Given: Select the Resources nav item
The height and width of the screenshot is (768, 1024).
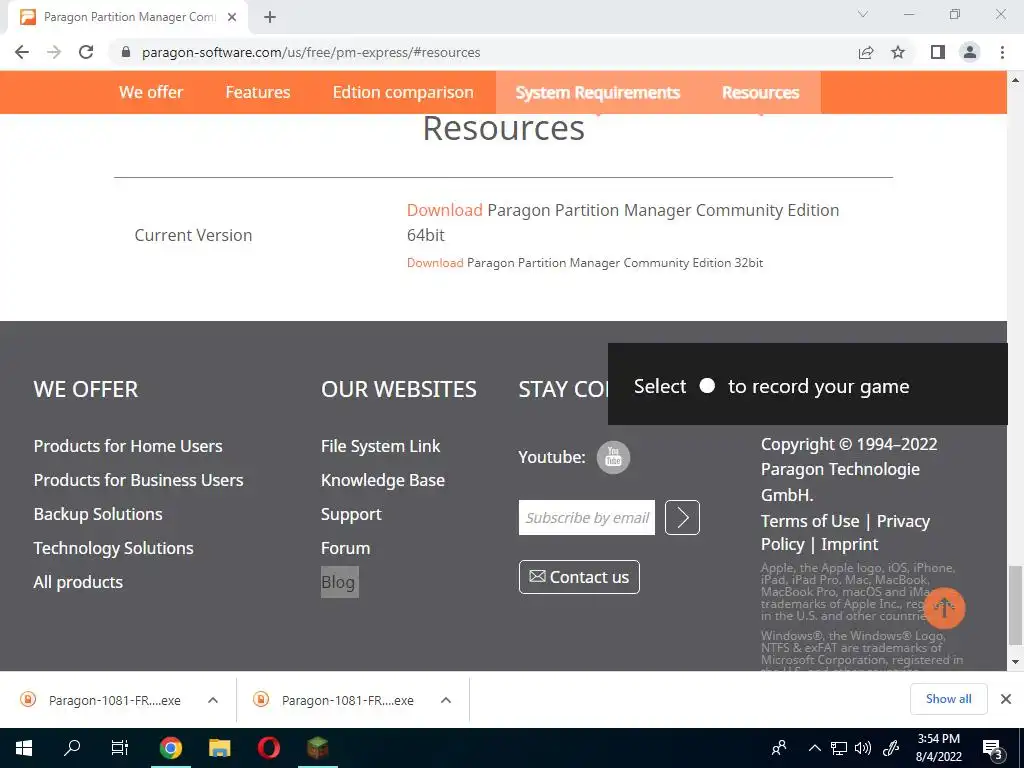Looking at the screenshot, I should coord(760,93).
